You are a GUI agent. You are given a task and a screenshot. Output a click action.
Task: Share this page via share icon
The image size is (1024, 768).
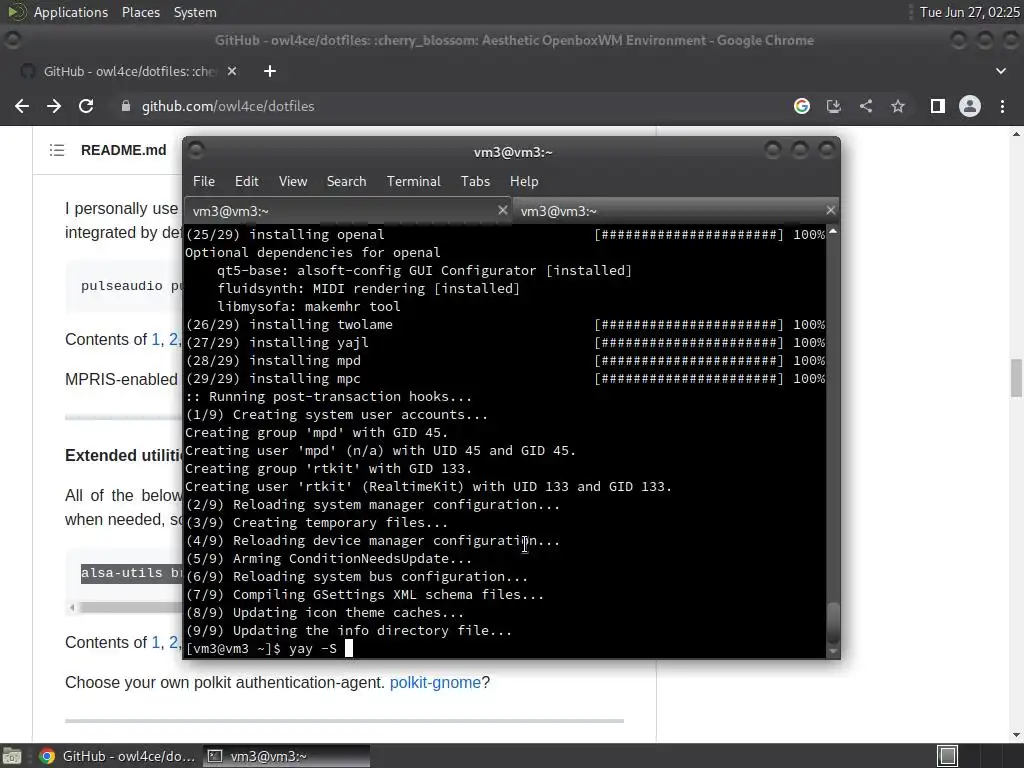(x=866, y=106)
